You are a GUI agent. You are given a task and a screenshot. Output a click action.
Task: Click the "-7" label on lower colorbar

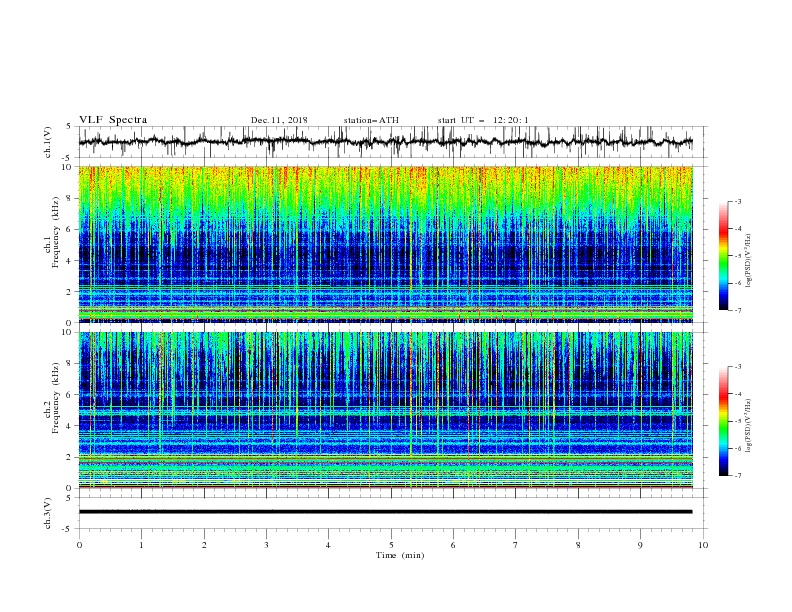click(x=737, y=476)
